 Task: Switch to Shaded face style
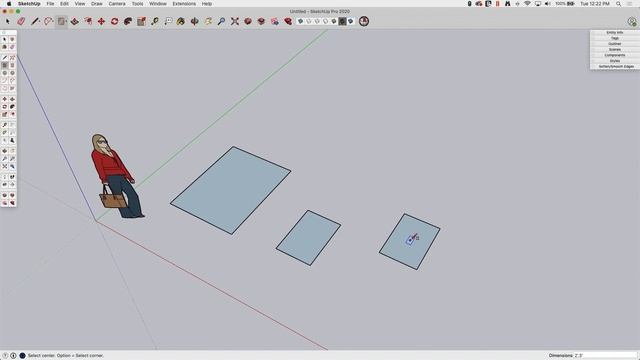pyautogui.click(x=334, y=21)
